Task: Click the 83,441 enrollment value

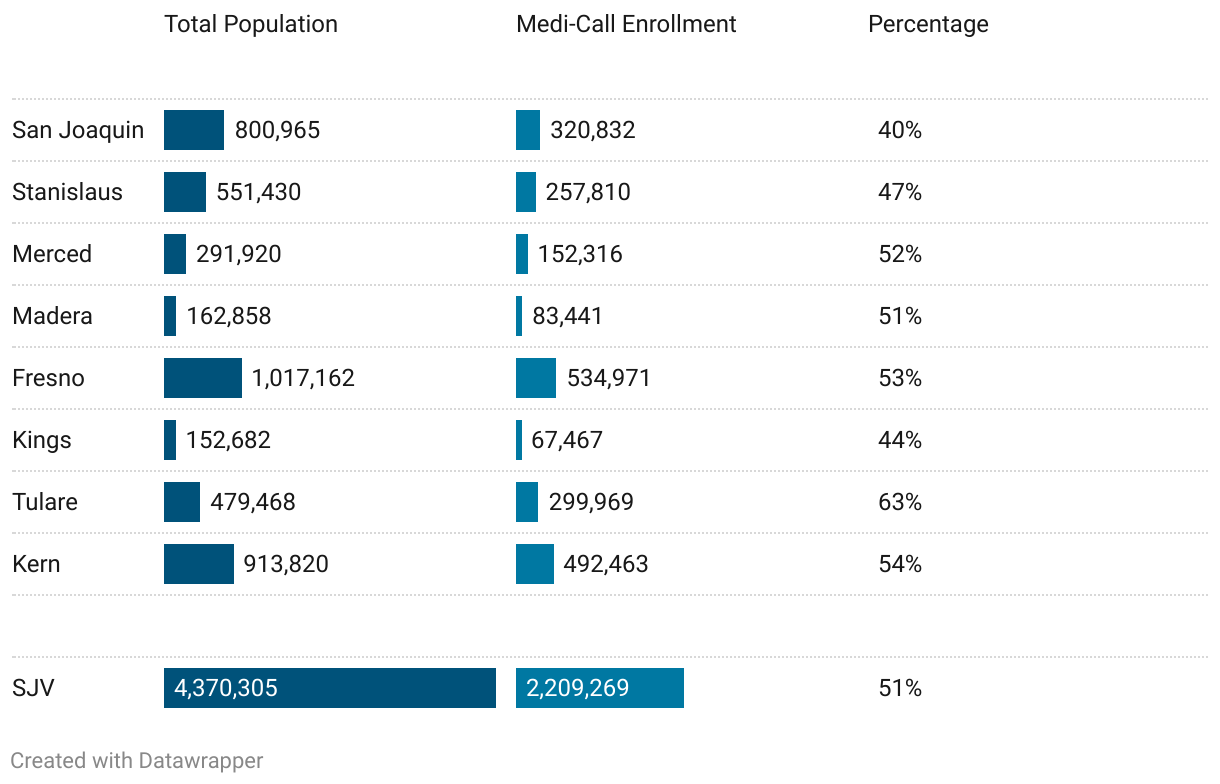Action: pyautogui.click(x=567, y=316)
